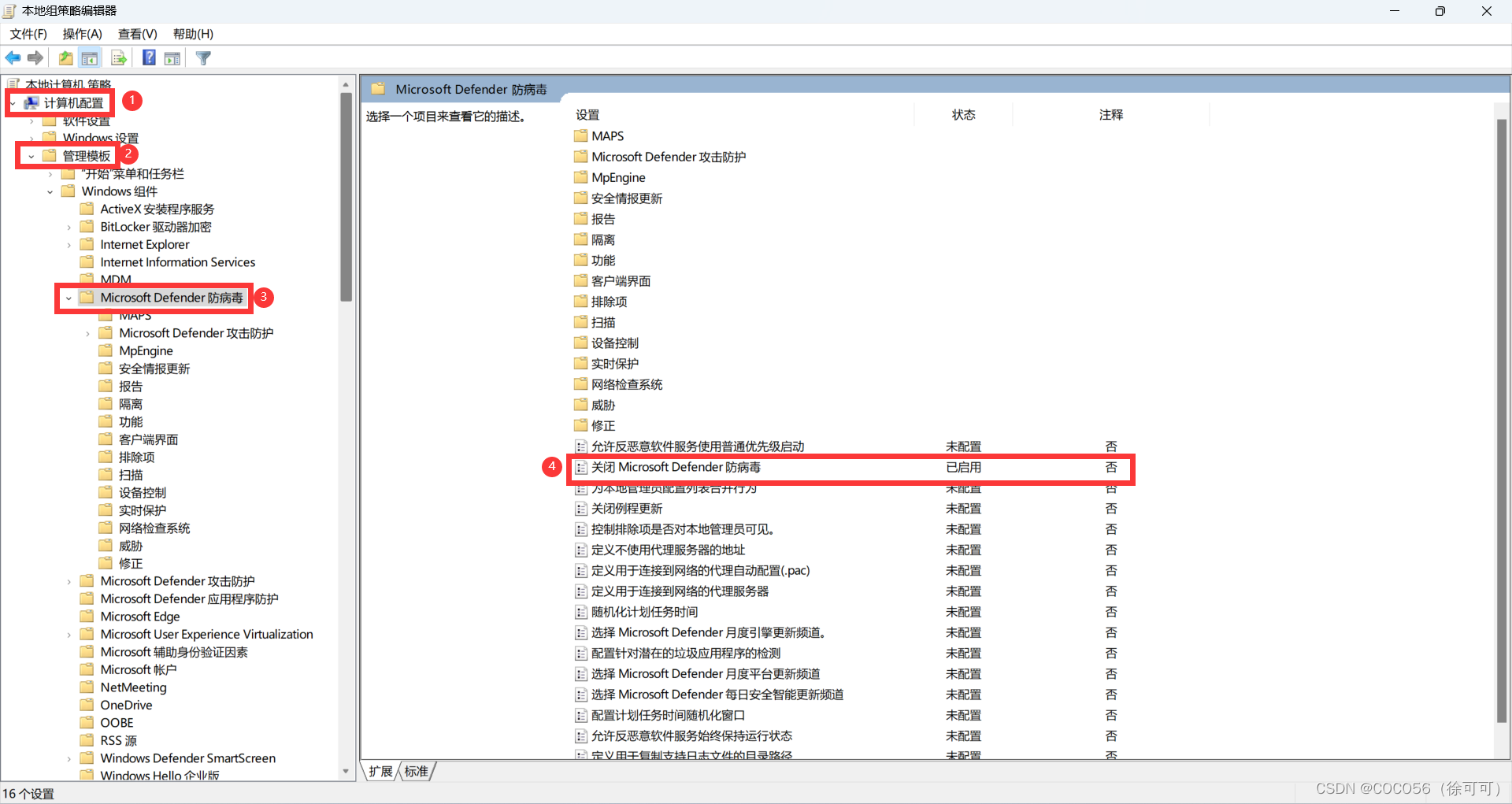
Task: Expand the BitLocker 驱动器加密 node
Action: (69, 227)
